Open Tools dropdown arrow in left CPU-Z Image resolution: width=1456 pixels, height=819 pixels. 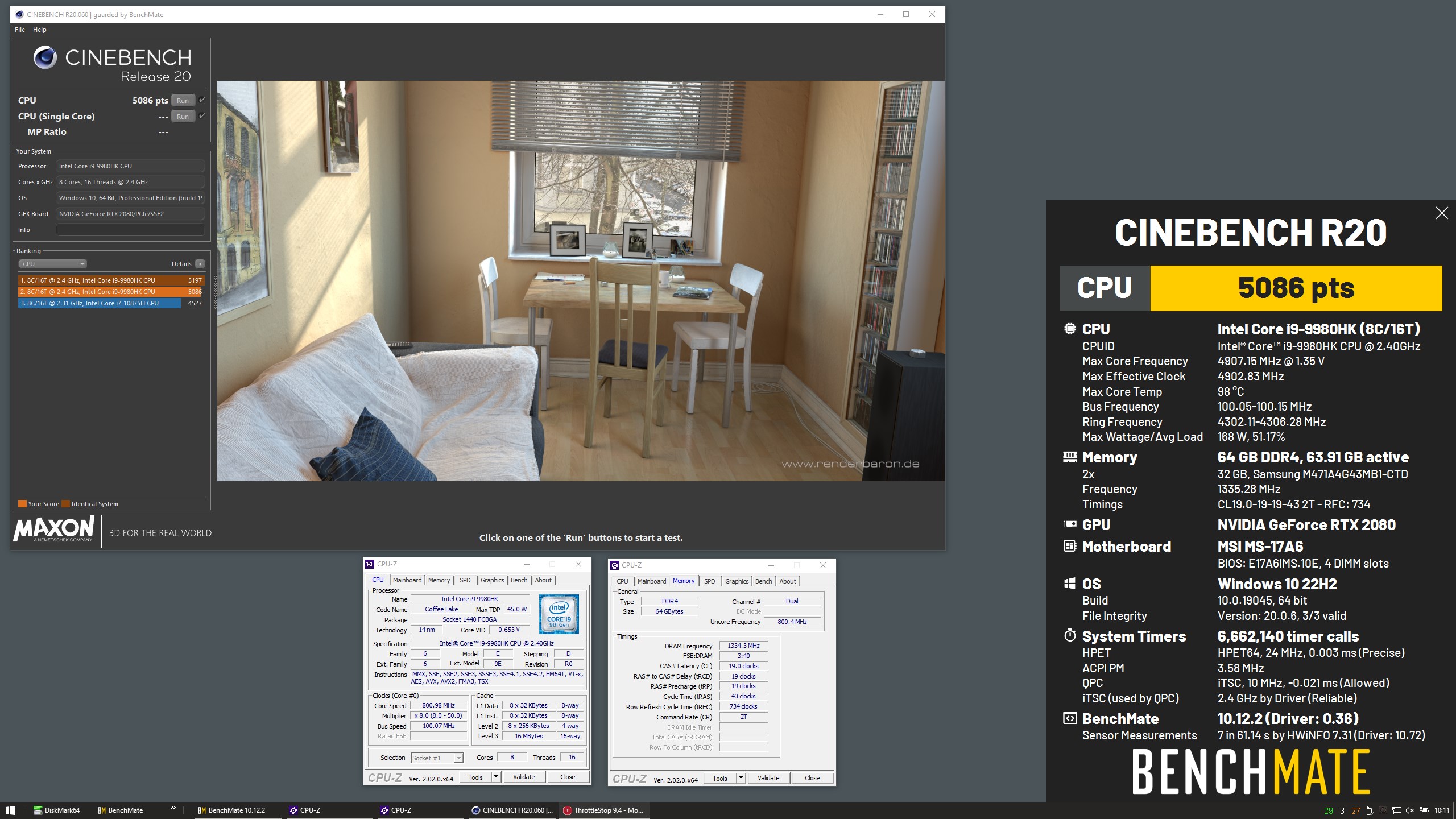(x=496, y=777)
